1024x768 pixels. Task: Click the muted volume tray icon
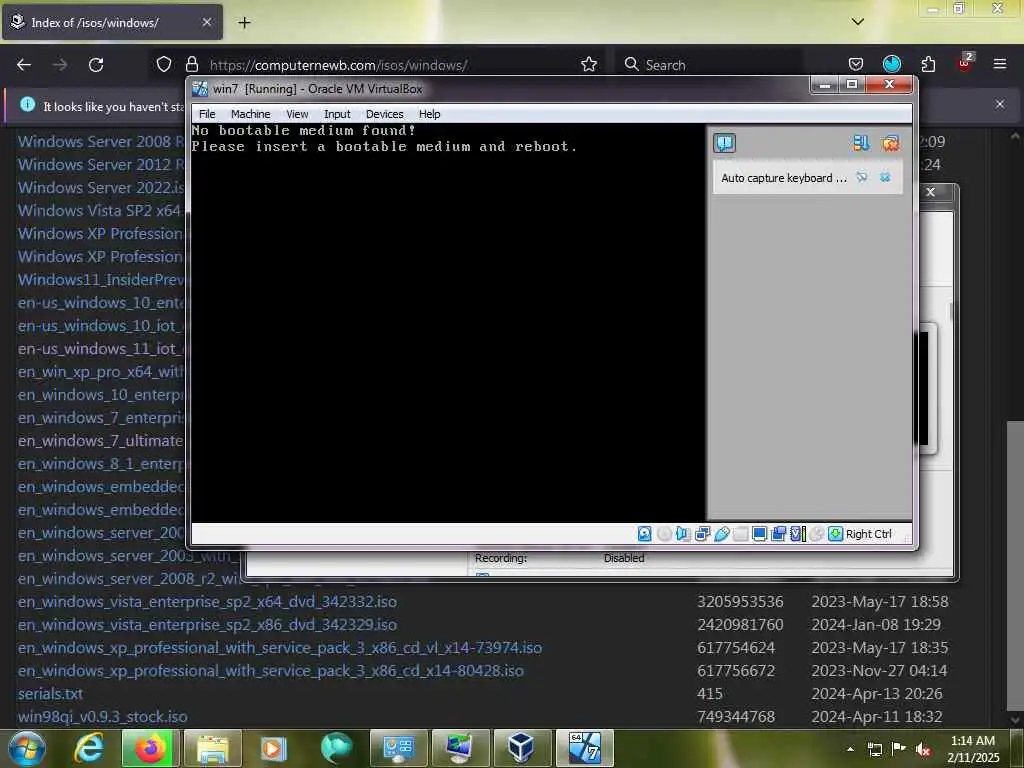click(x=923, y=749)
